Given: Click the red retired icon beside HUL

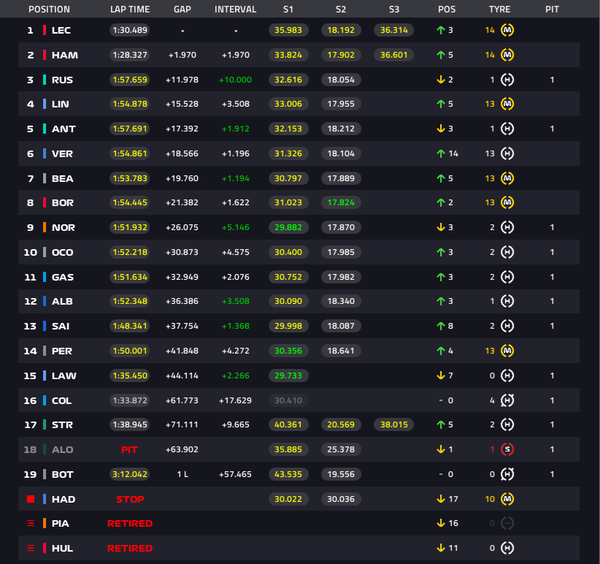Looking at the screenshot, I should click(31, 548).
